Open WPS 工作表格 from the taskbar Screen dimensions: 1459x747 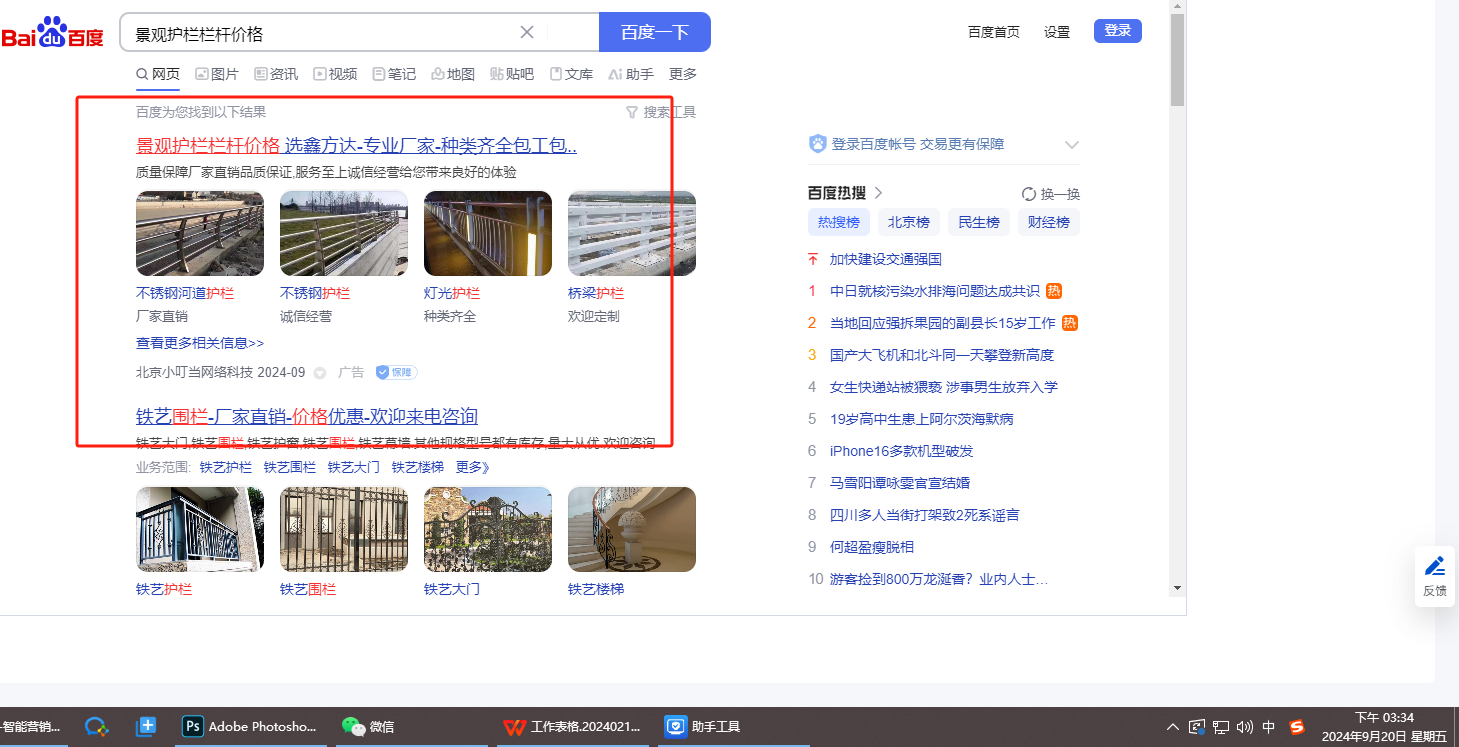(573, 727)
